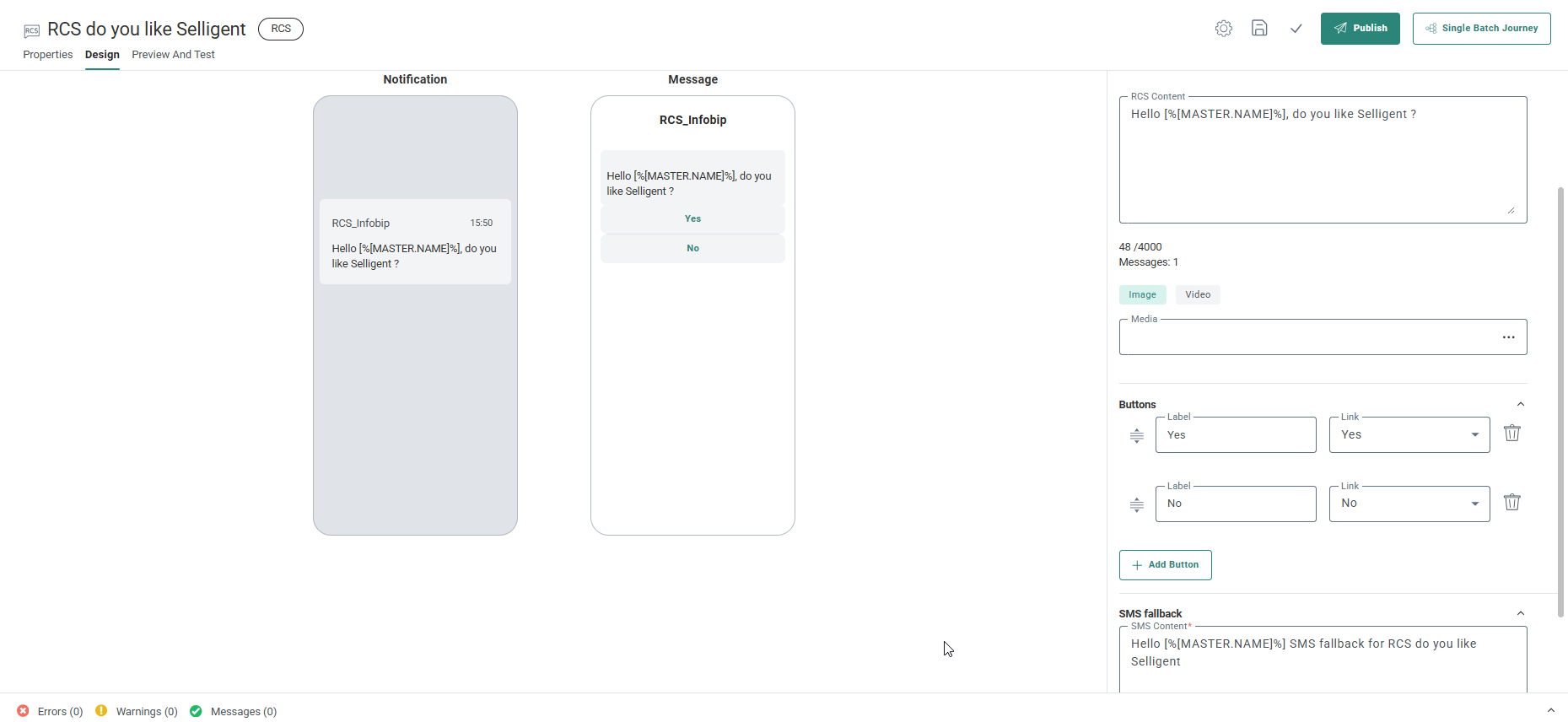Open Media browse ellipsis icon
1568x722 pixels.
click(x=1508, y=337)
